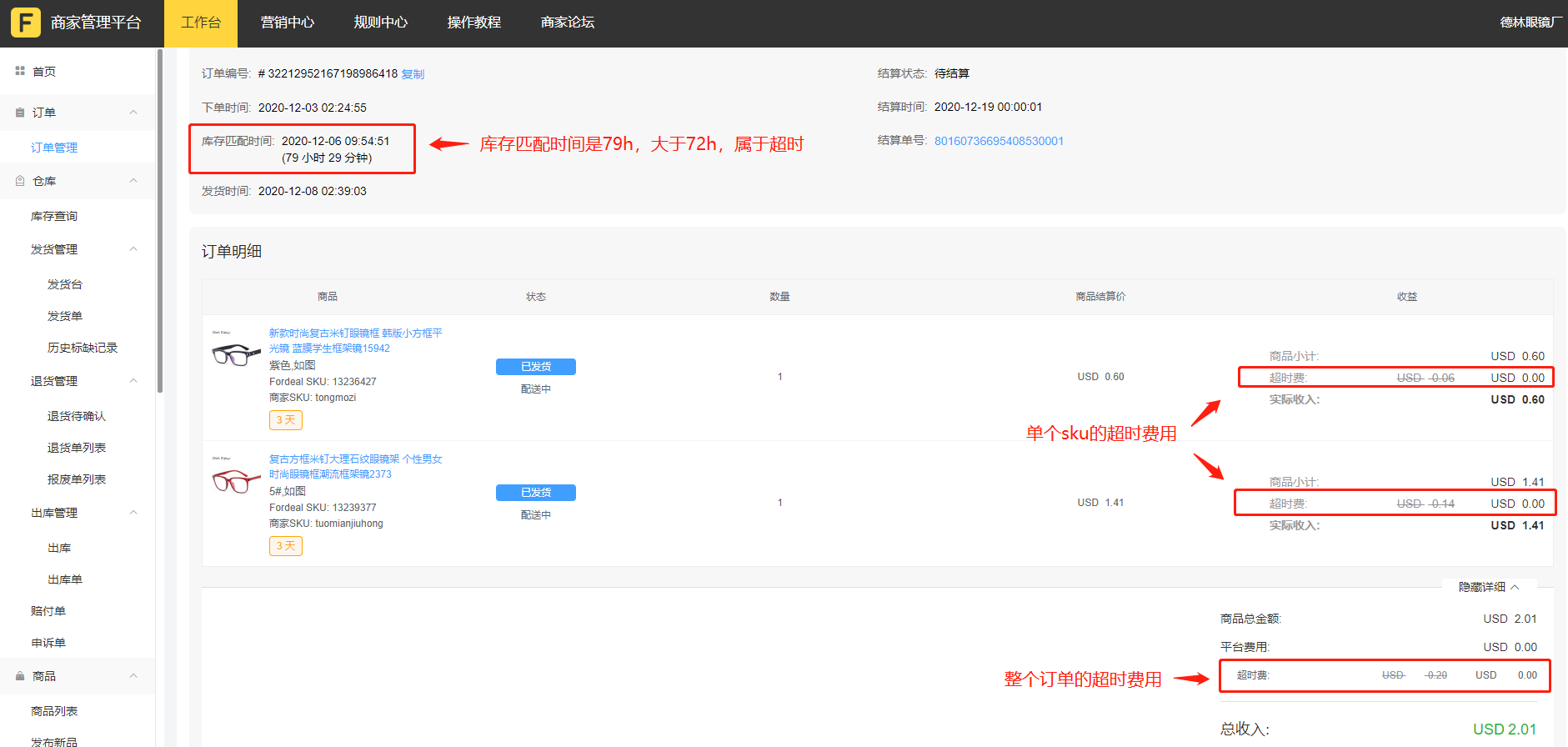This screenshot has width=1568, height=747.
Task: Collapse the 订单 sidebar section chevron
Action: (x=133, y=113)
